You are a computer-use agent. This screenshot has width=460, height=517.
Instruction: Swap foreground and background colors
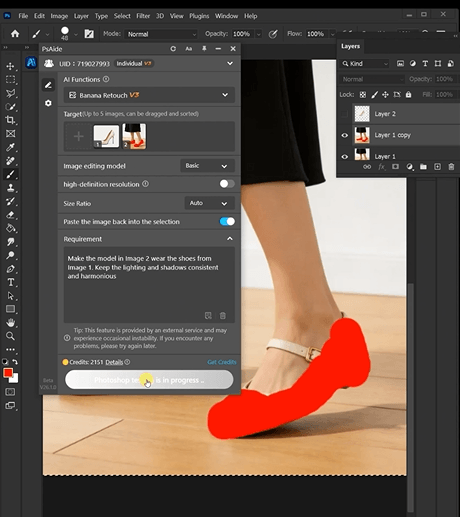point(15,361)
